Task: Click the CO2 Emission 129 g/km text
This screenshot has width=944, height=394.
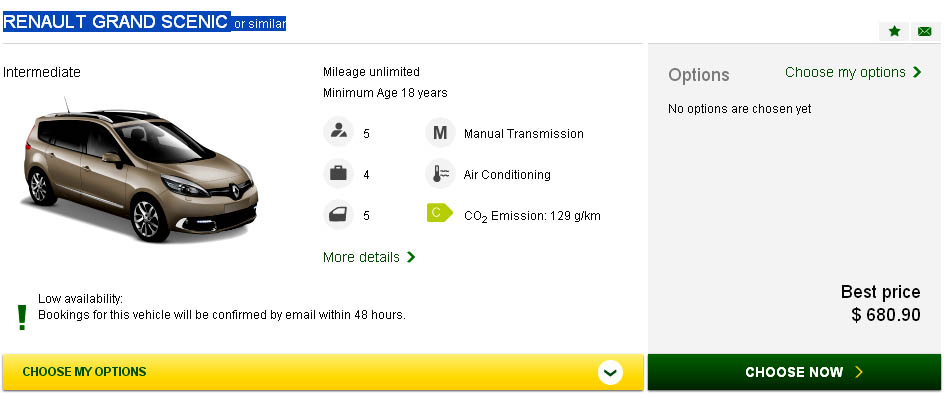Action: 532,216
